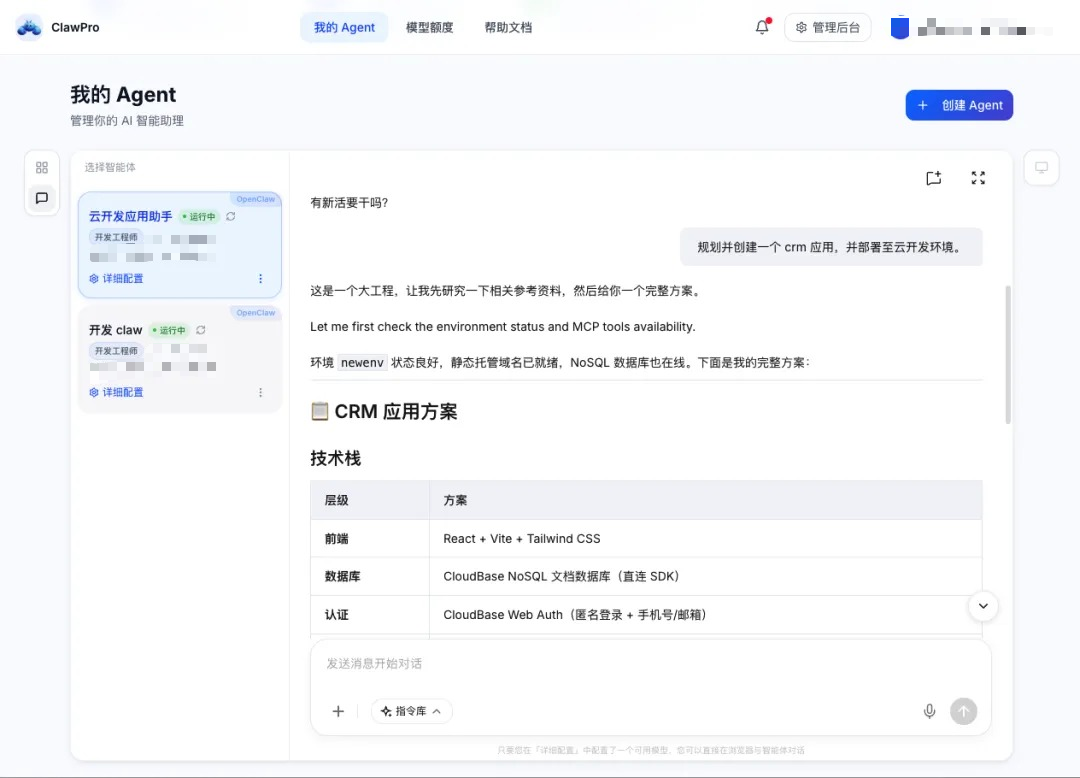Image resolution: width=1080 pixels, height=778 pixels.
Task: Expand the chat to fullscreen
Action: [978, 178]
